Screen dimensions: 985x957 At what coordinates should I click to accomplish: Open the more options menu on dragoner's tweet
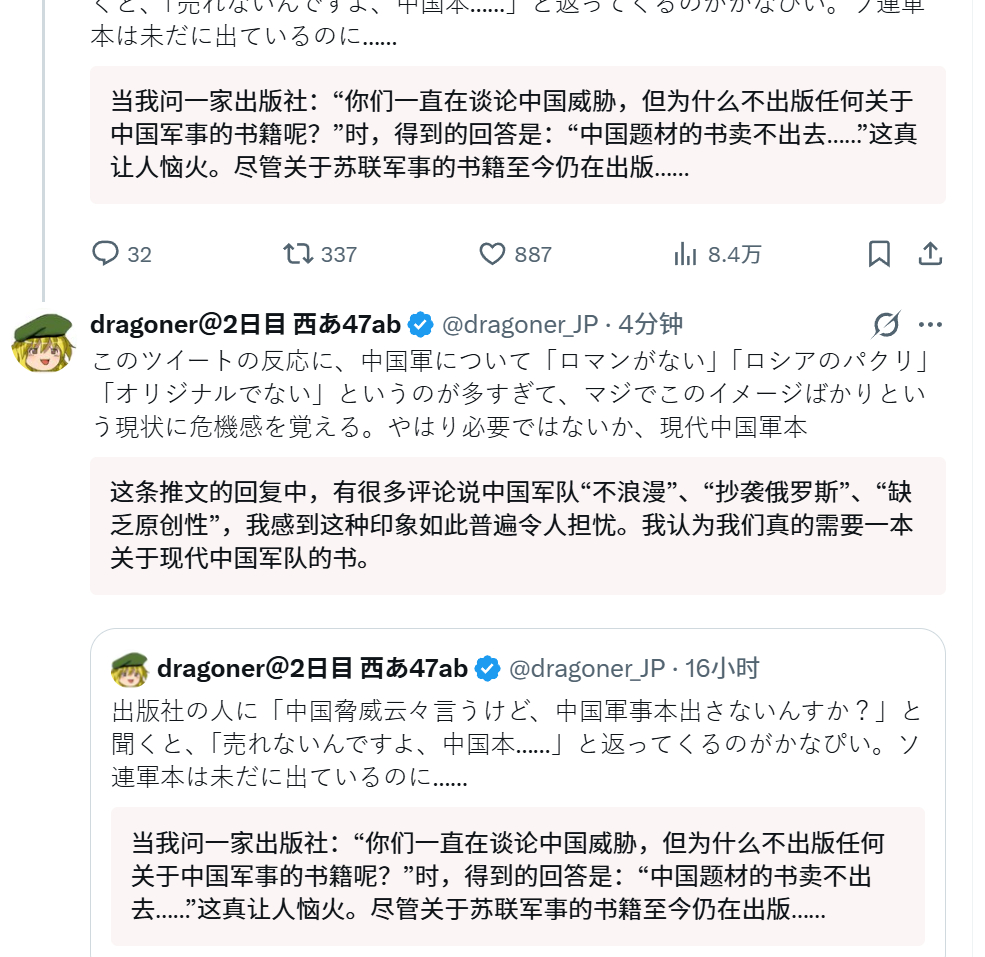pyautogui.click(x=931, y=323)
